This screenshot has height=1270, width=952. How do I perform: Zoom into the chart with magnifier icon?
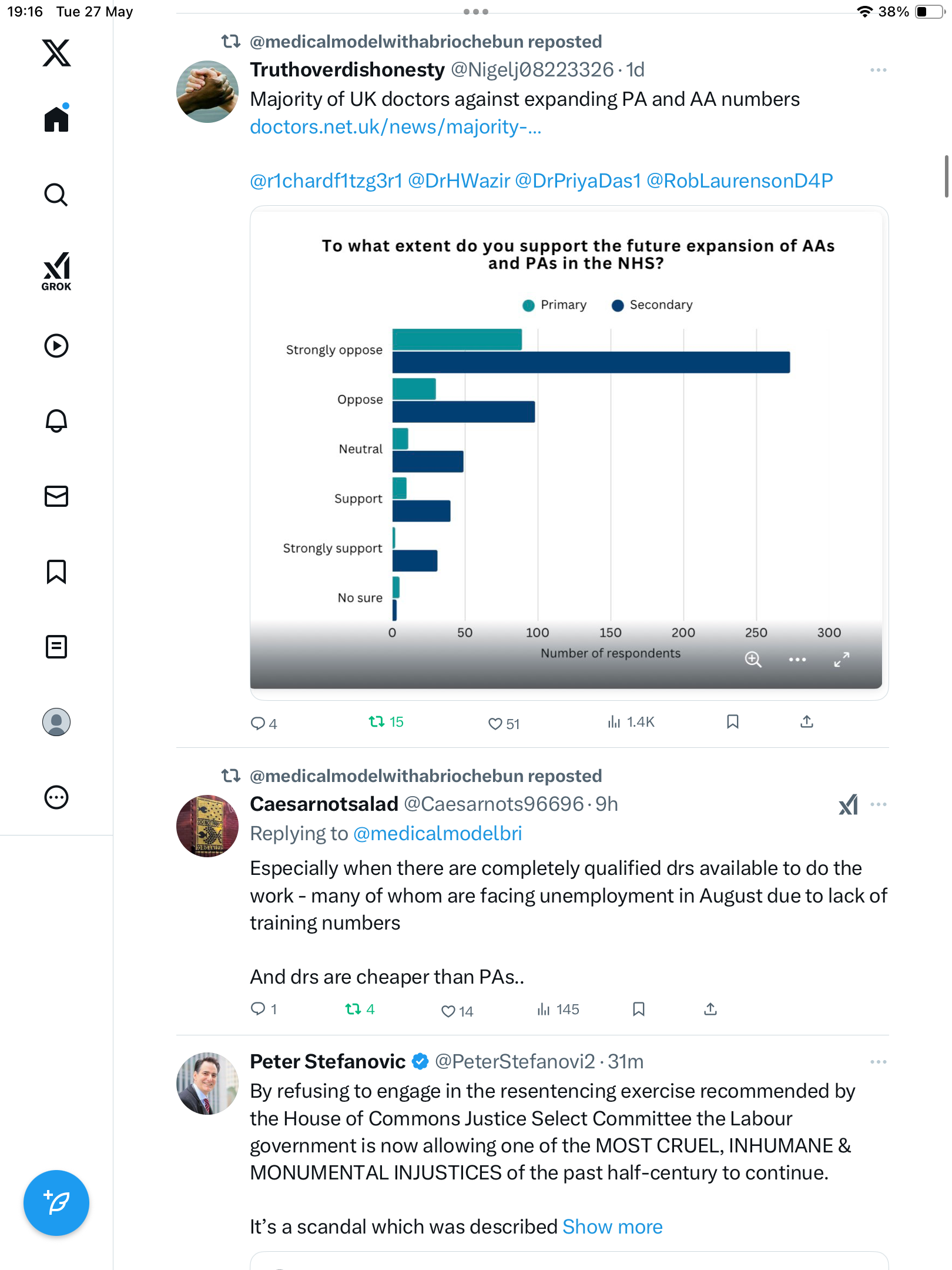pyautogui.click(x=753, y=660)
